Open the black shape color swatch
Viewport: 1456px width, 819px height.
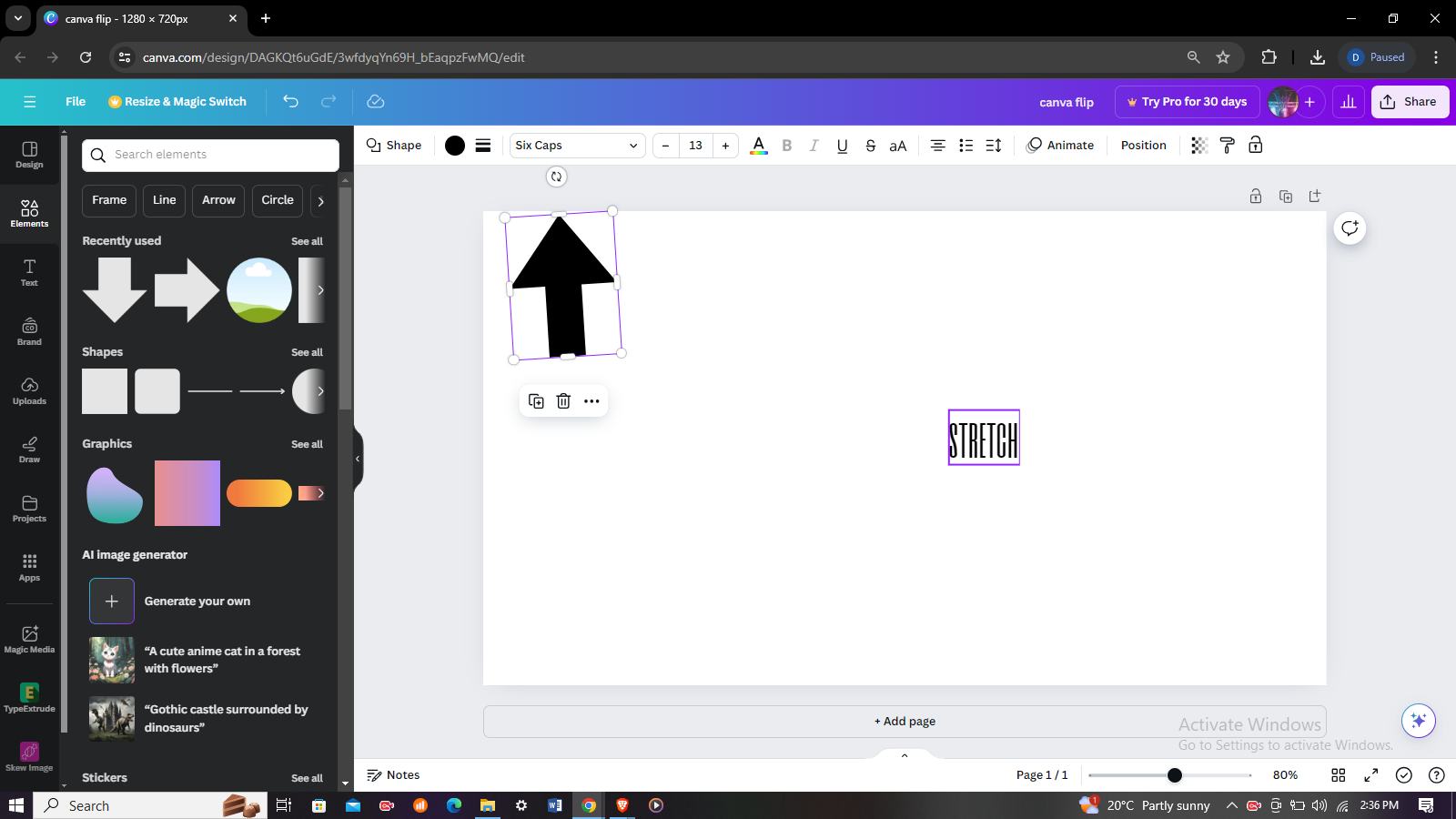point(455,146)
